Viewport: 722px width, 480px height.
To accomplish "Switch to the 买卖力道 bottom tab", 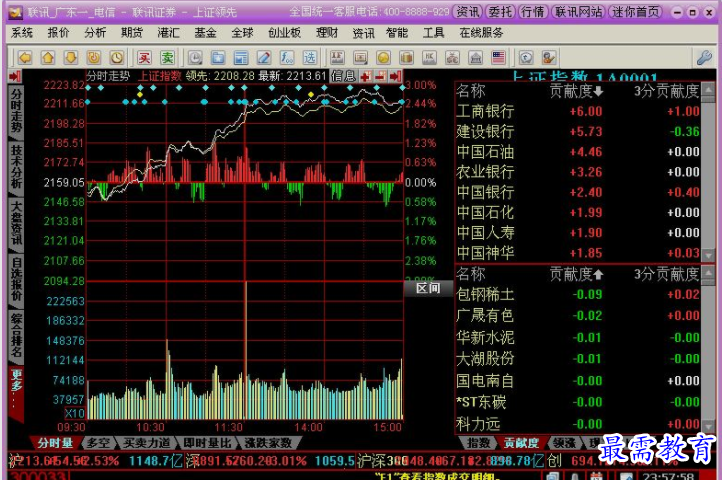I will tap(146, 443).
